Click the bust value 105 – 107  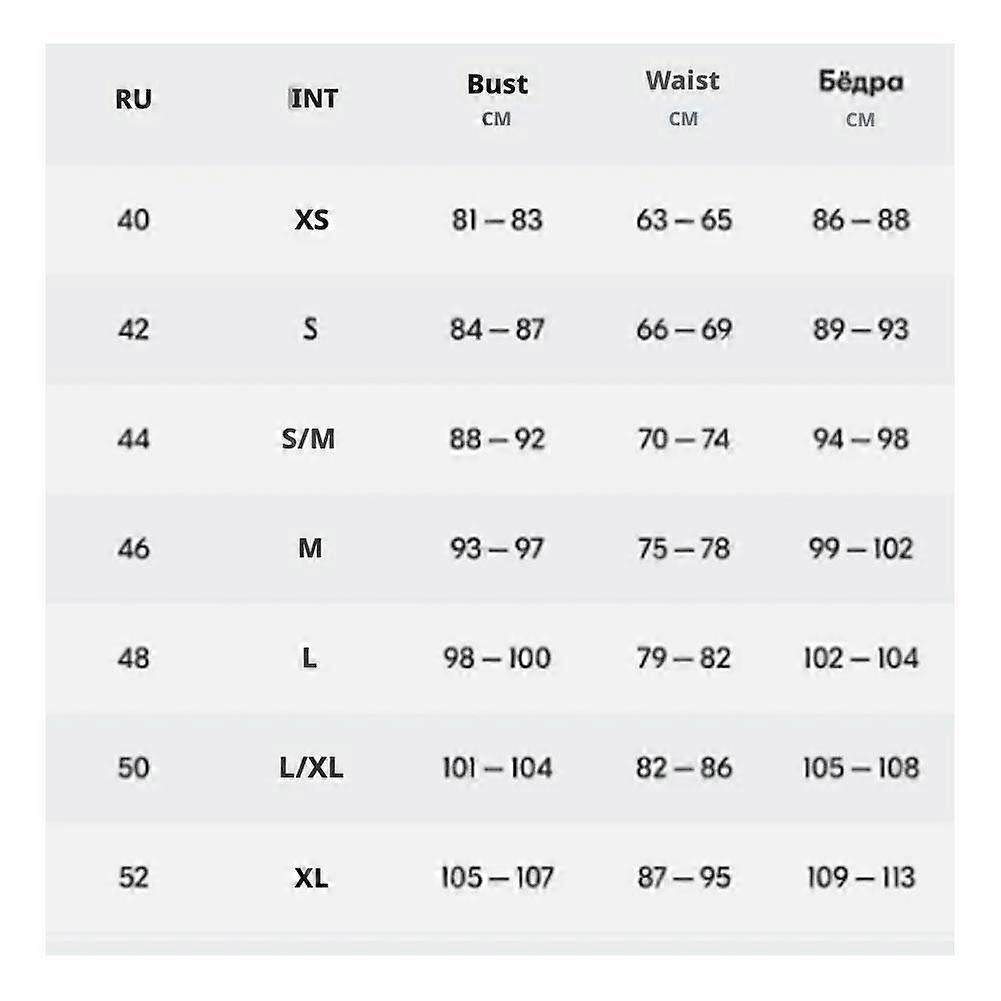point(497,878)
